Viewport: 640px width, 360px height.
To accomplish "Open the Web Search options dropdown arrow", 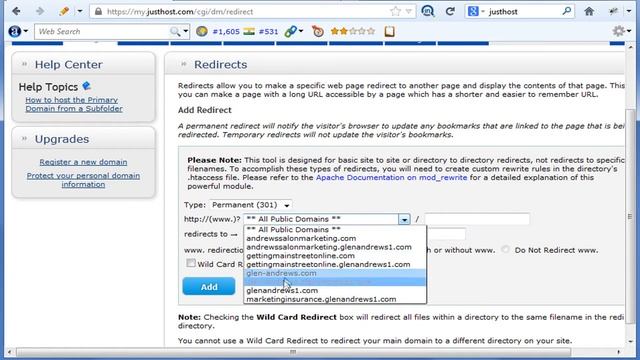I will point(185,31).
